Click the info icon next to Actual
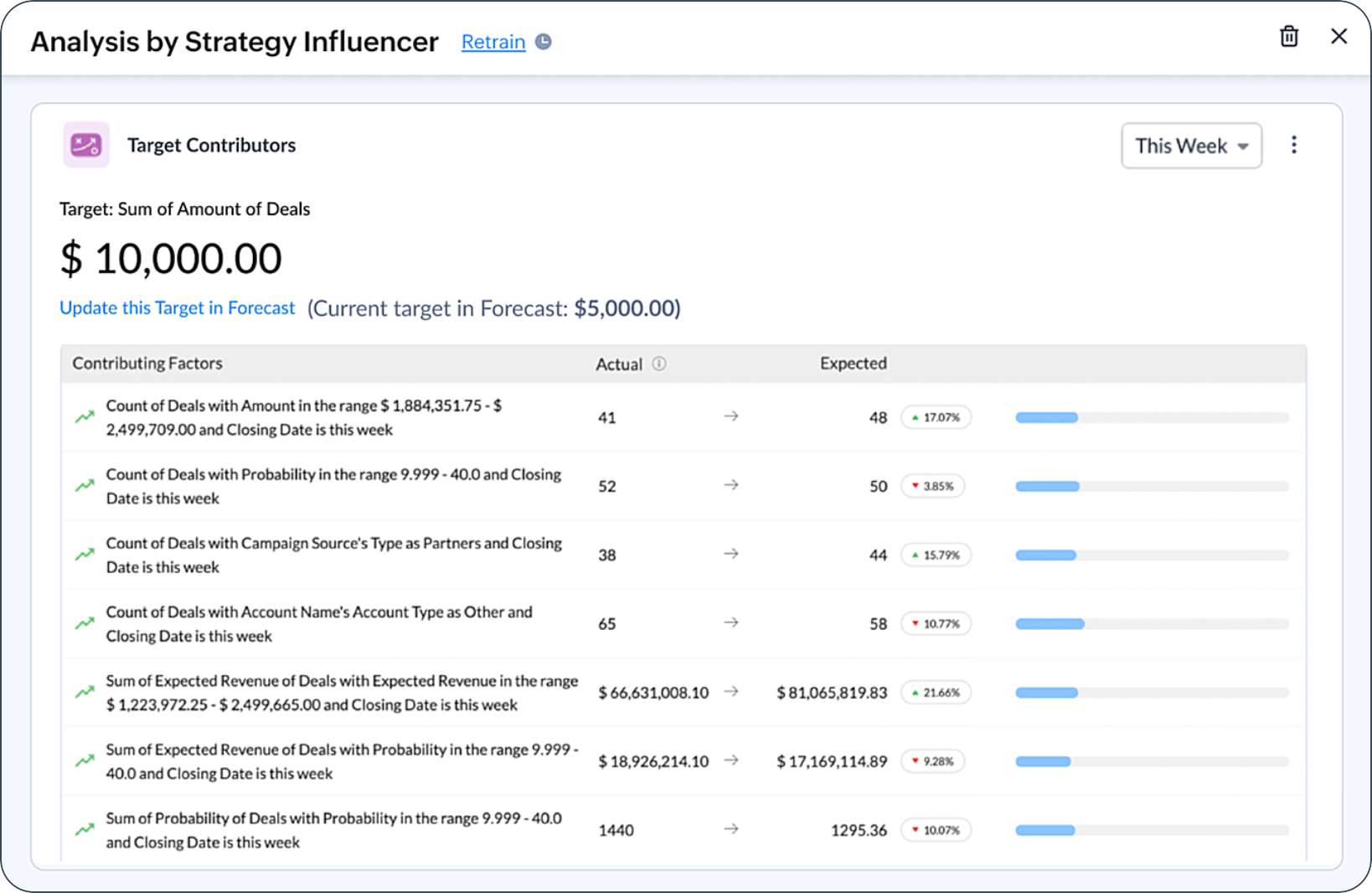 point(659,364)
